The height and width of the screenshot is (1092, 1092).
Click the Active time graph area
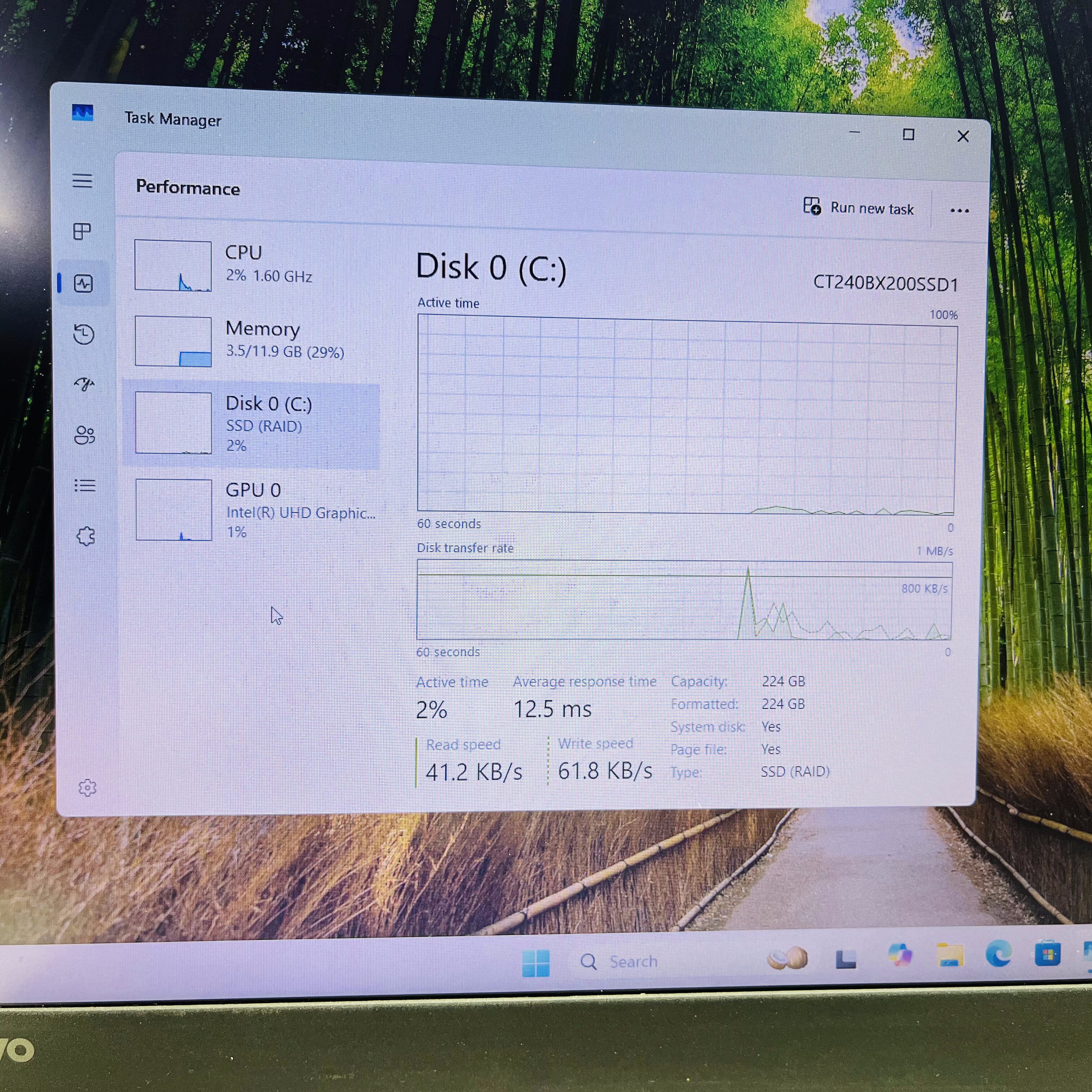pos(686,414)
